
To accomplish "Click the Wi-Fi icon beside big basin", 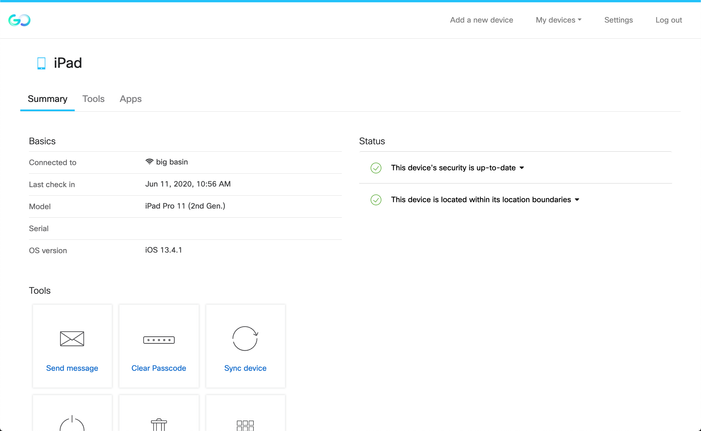I will coord(149,162).
